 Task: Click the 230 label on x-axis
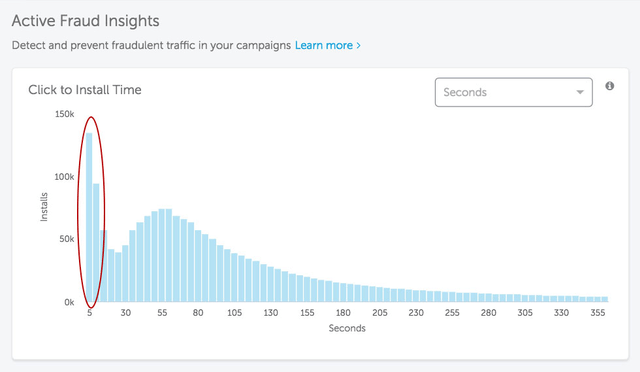click(x=416, y=313)
